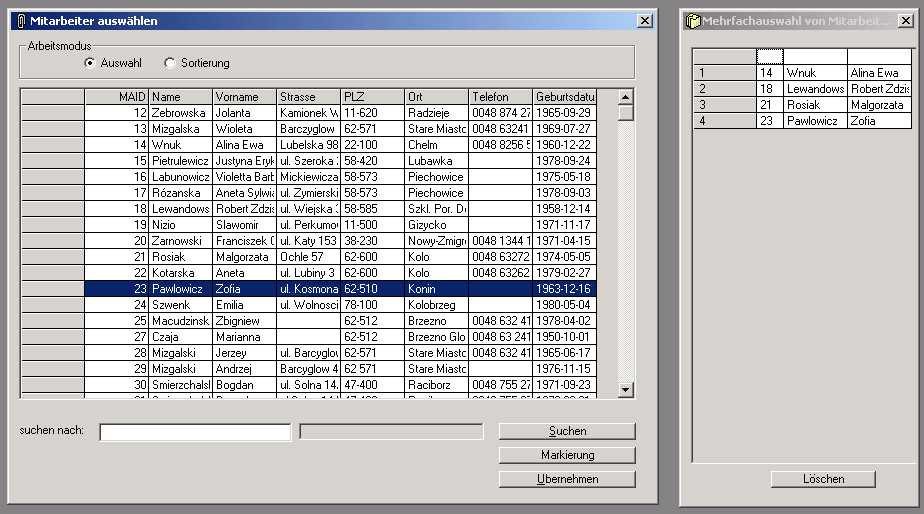Click PLZ cell 38-230
924x514 pixels.
click(373, 240)
